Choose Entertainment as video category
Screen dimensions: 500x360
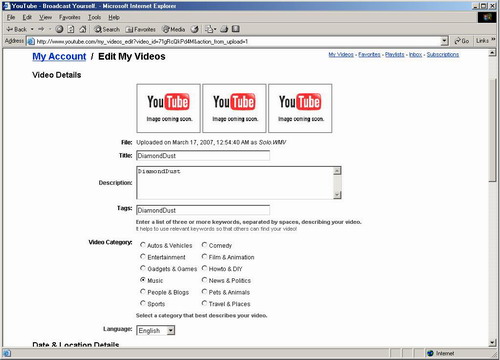143,257
